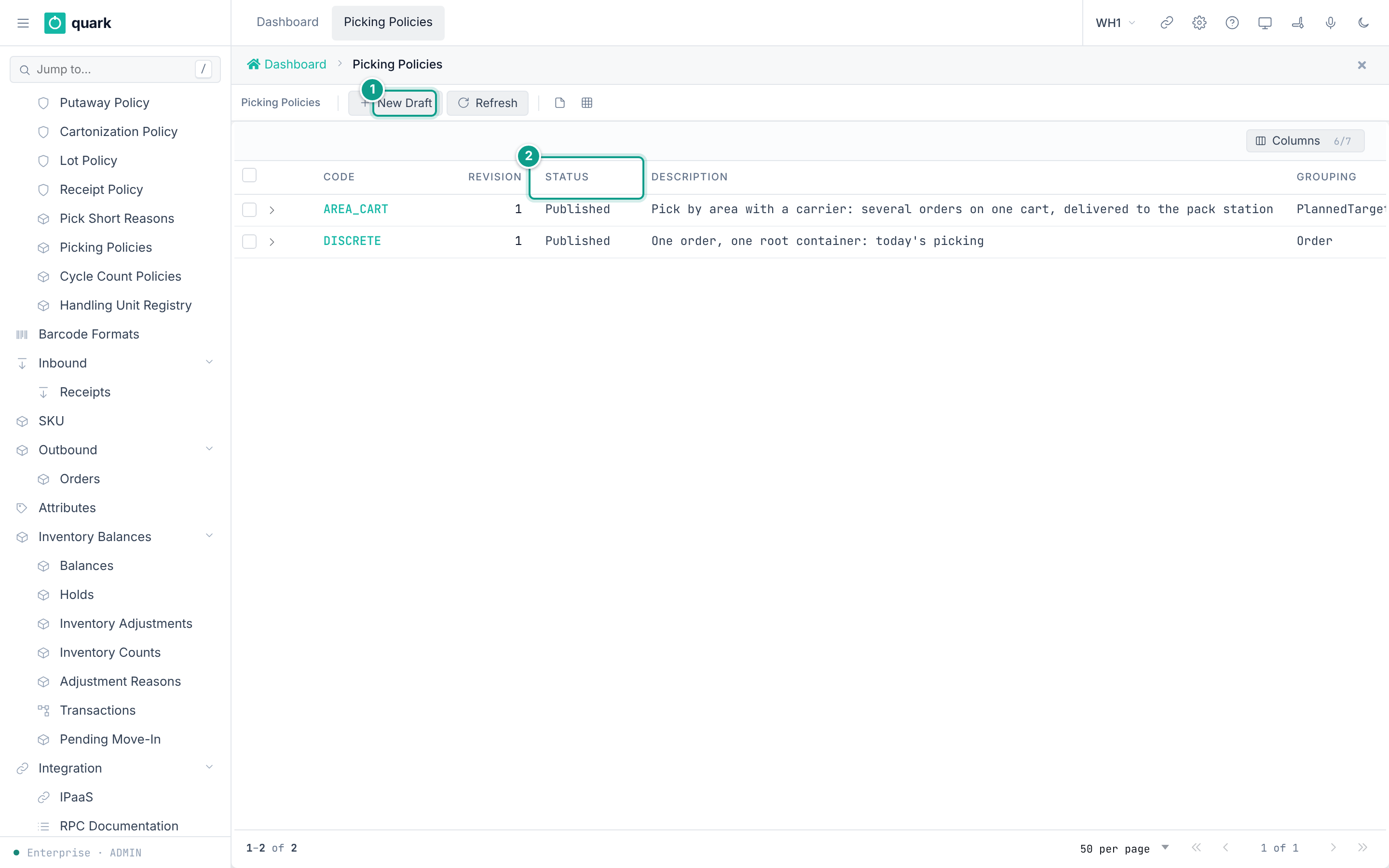Focus the Jump to search field
Image resolution: width=1389 pixels, height=868 pixels.
click(115, 69)
